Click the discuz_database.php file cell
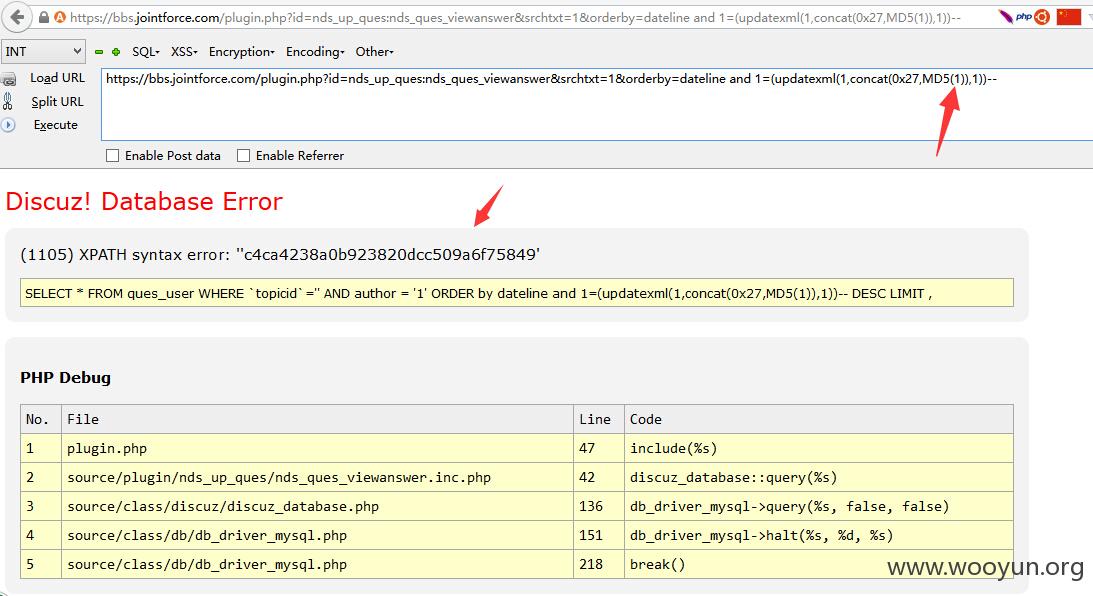The width and height of the screenshot is (1093, 596). click(x=317, y=506)
